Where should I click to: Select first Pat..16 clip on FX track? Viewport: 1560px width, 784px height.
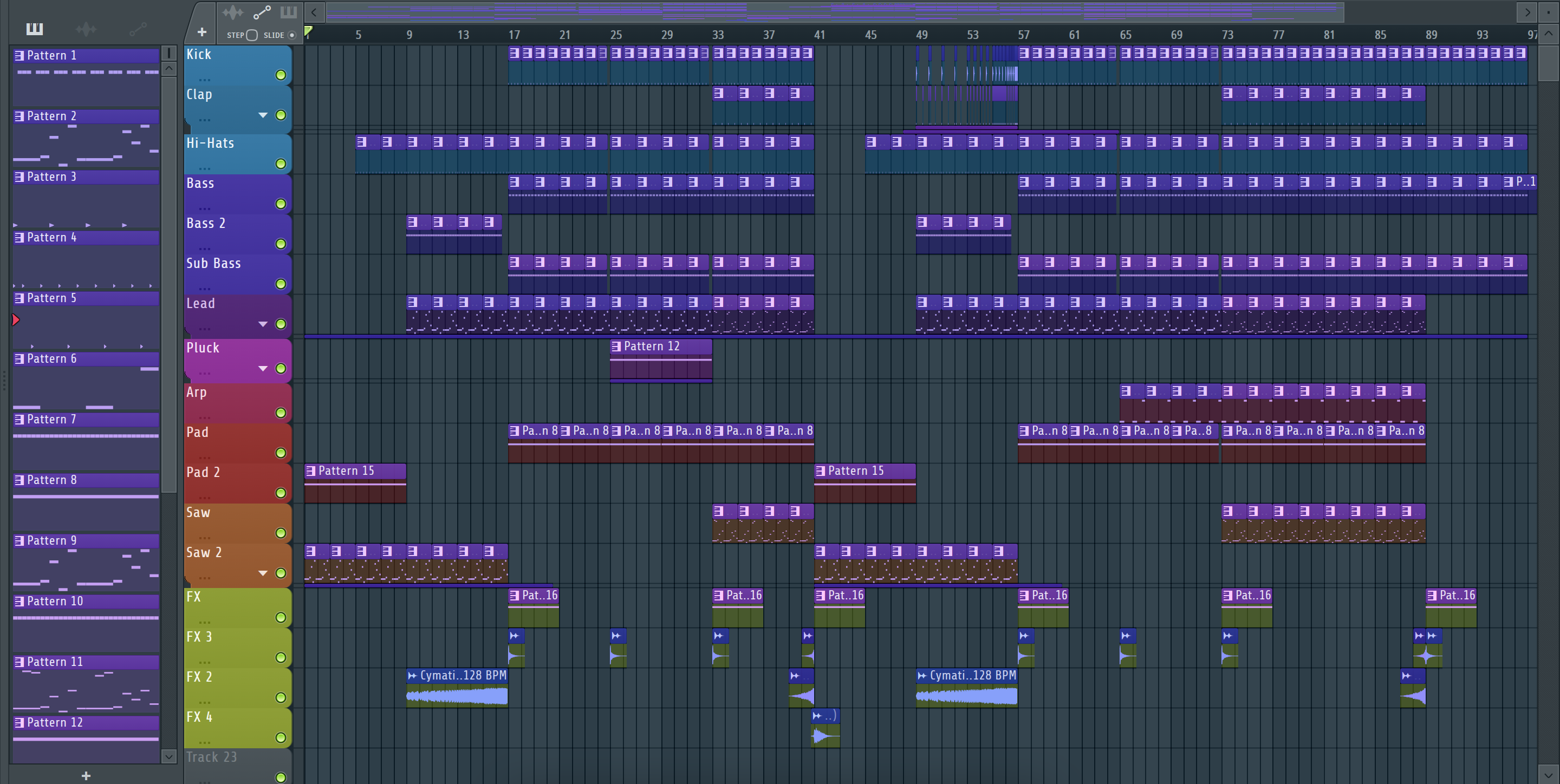point(533,608)
